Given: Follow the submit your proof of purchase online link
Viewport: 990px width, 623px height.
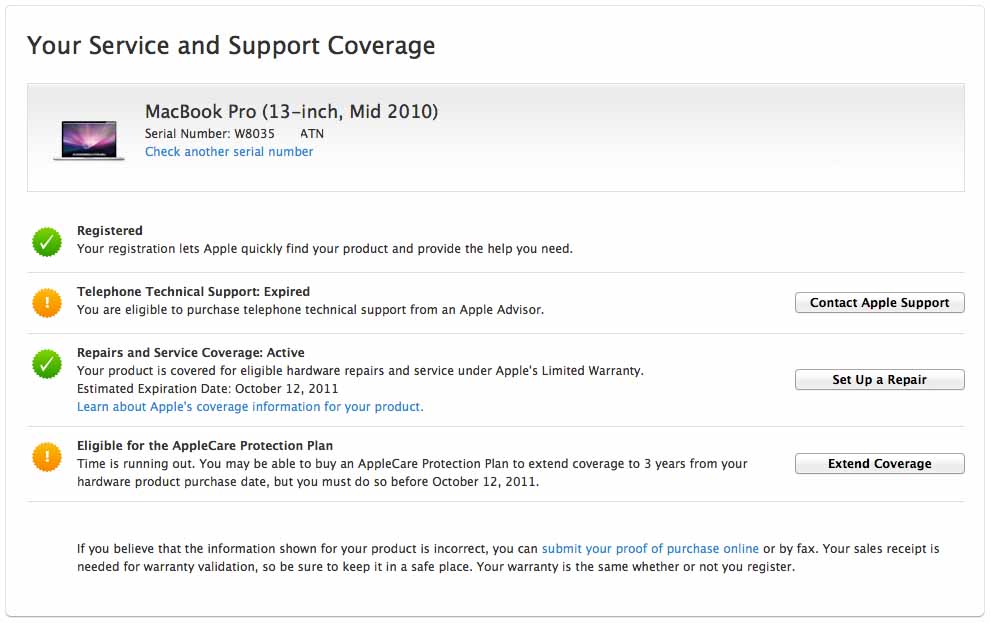Looking at the screenshot, I should tap(650, 549).
